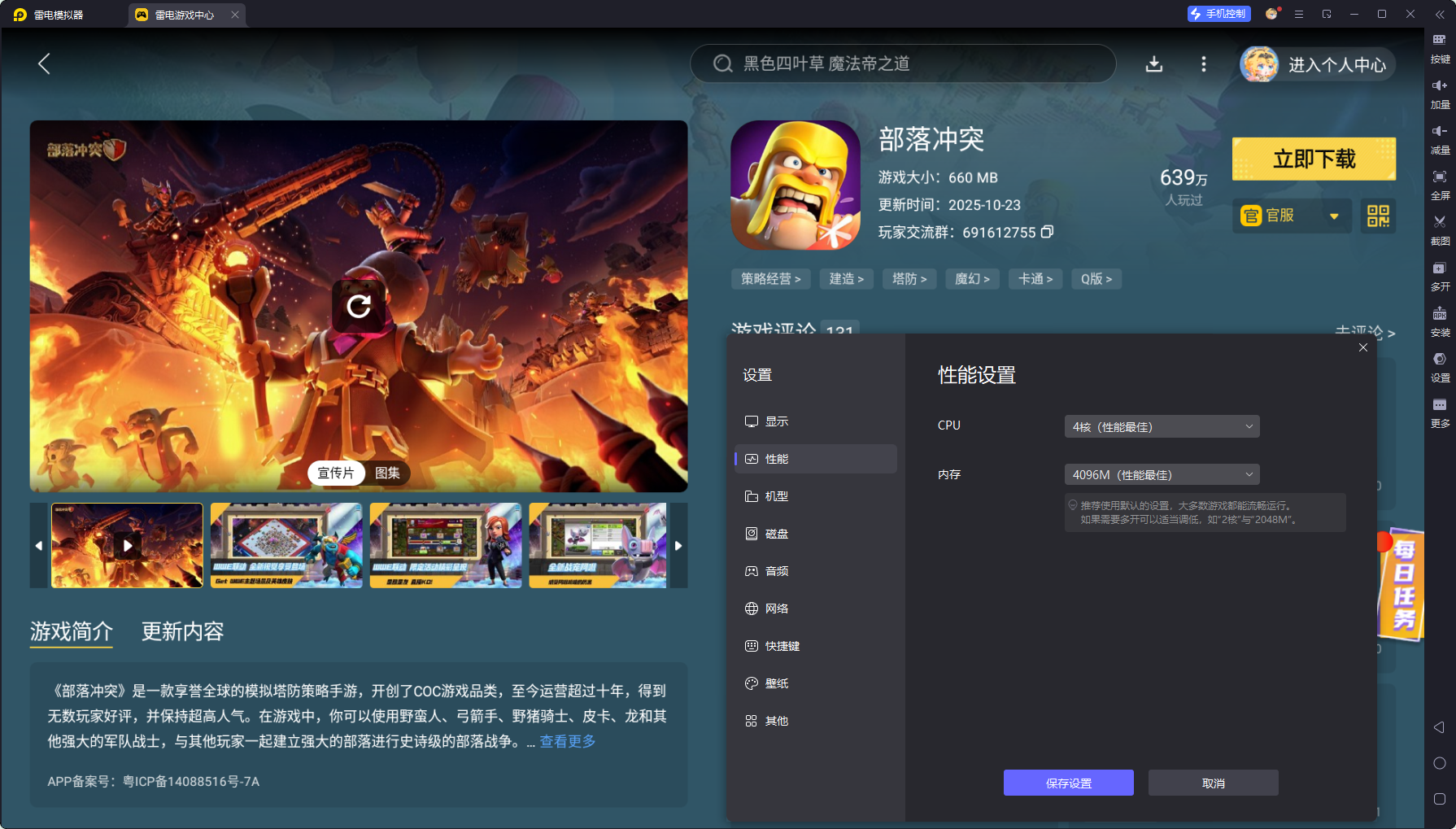The width and height of the screenshot is (1456, 829).
Task: Open the 显示 display settings section
Action: pos(816,421)
